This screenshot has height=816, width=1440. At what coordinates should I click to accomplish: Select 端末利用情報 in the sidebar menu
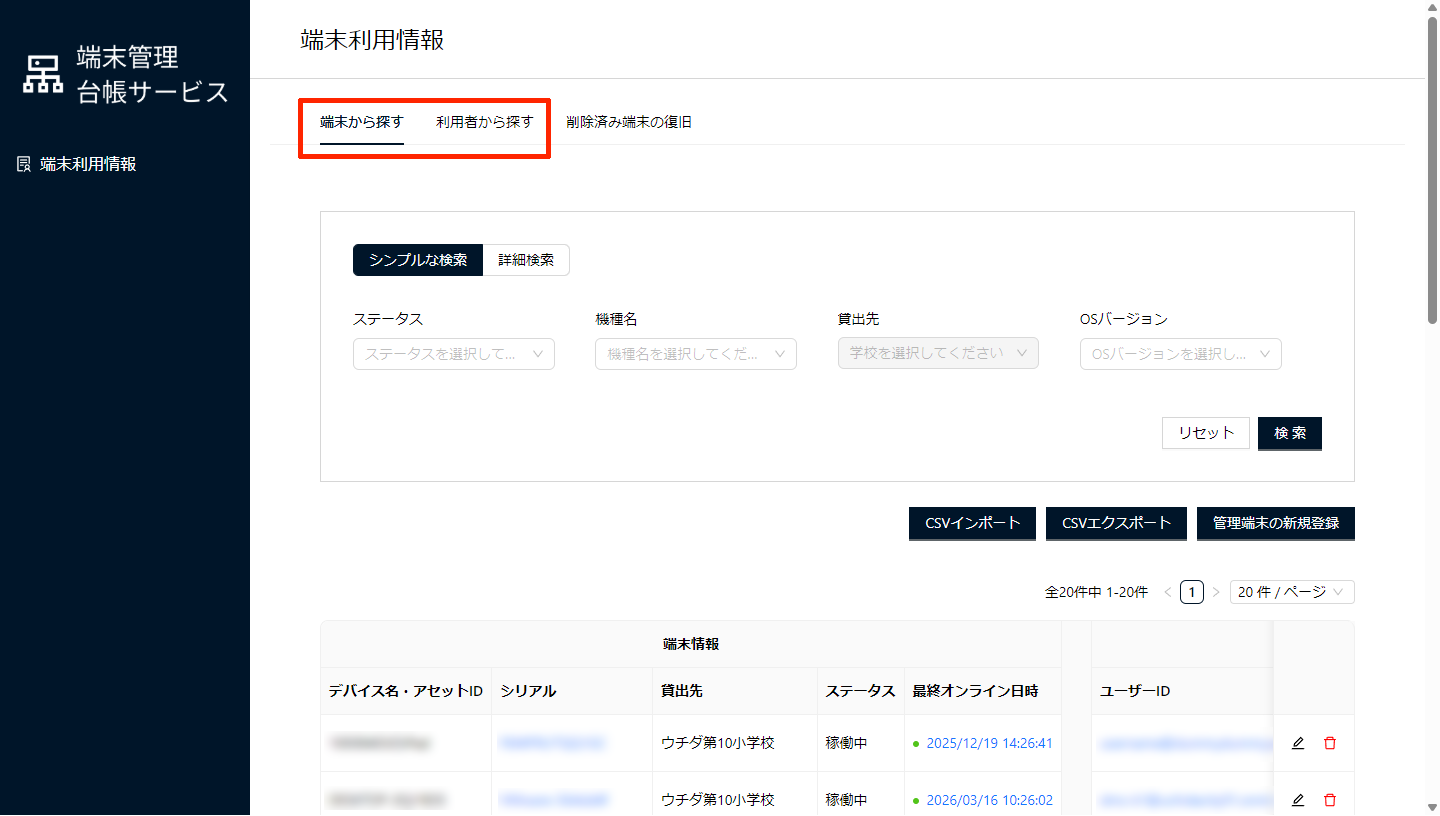88,164
